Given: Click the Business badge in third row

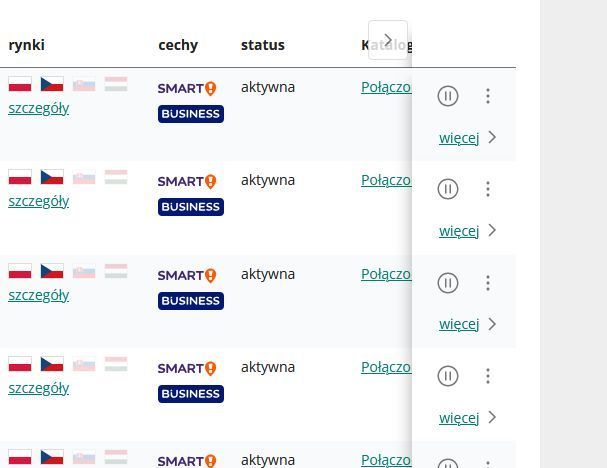Looking at the screenshot, I should (190, 301).
